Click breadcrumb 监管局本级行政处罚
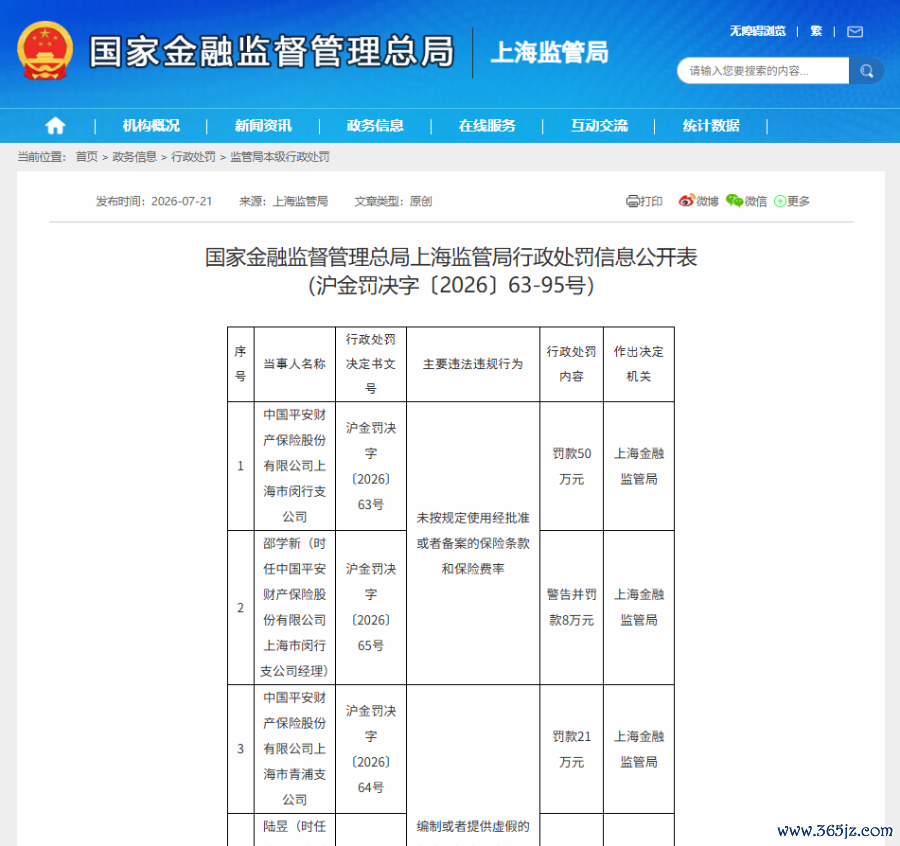 point(280,157)
